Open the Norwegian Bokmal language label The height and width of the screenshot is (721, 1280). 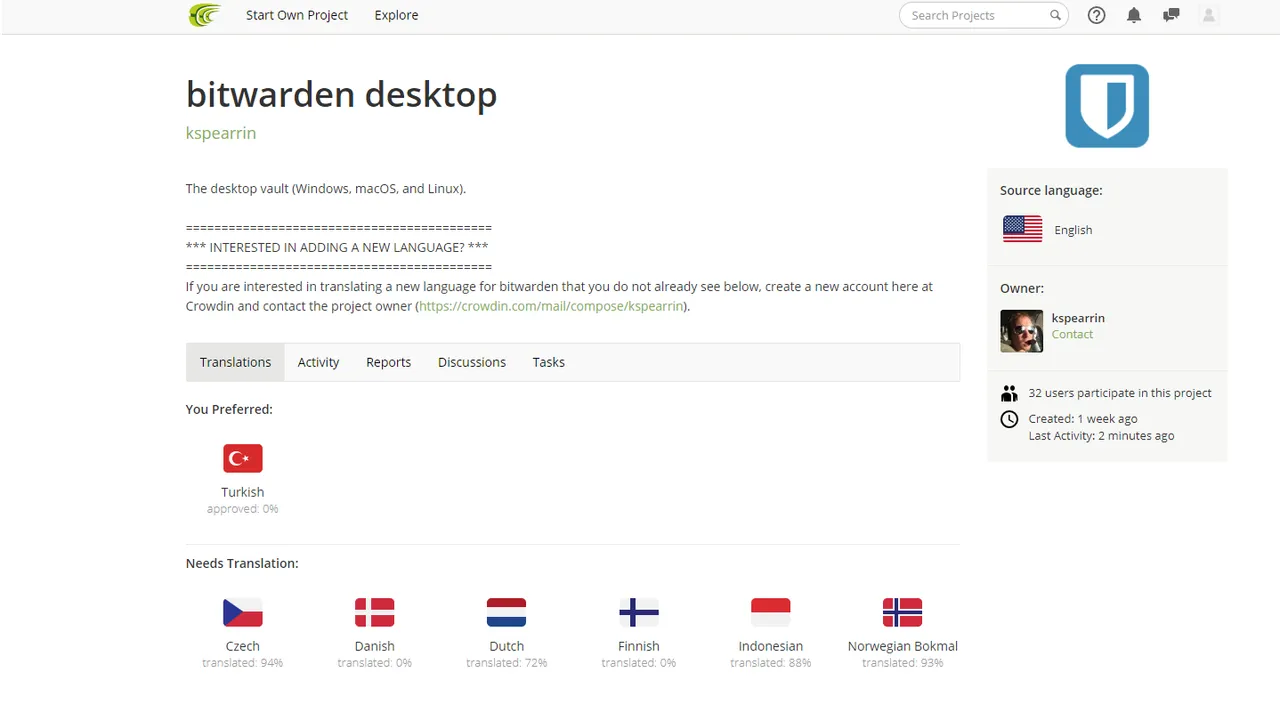[903, 646]
